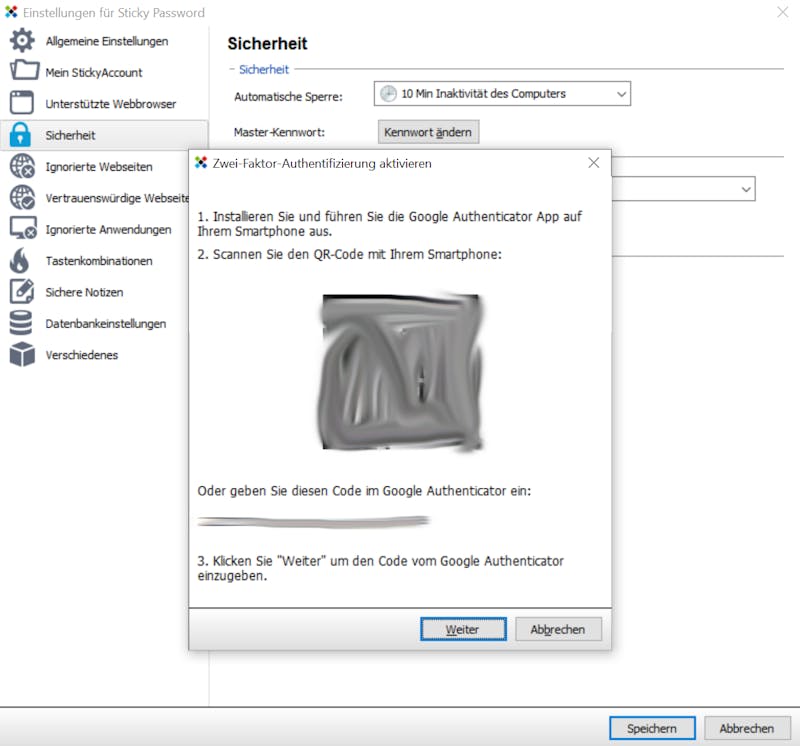Click the globe-check icon for Vertrauenswürdige Webseiten
Screen dimensions: 800x746
click(22, 197)
